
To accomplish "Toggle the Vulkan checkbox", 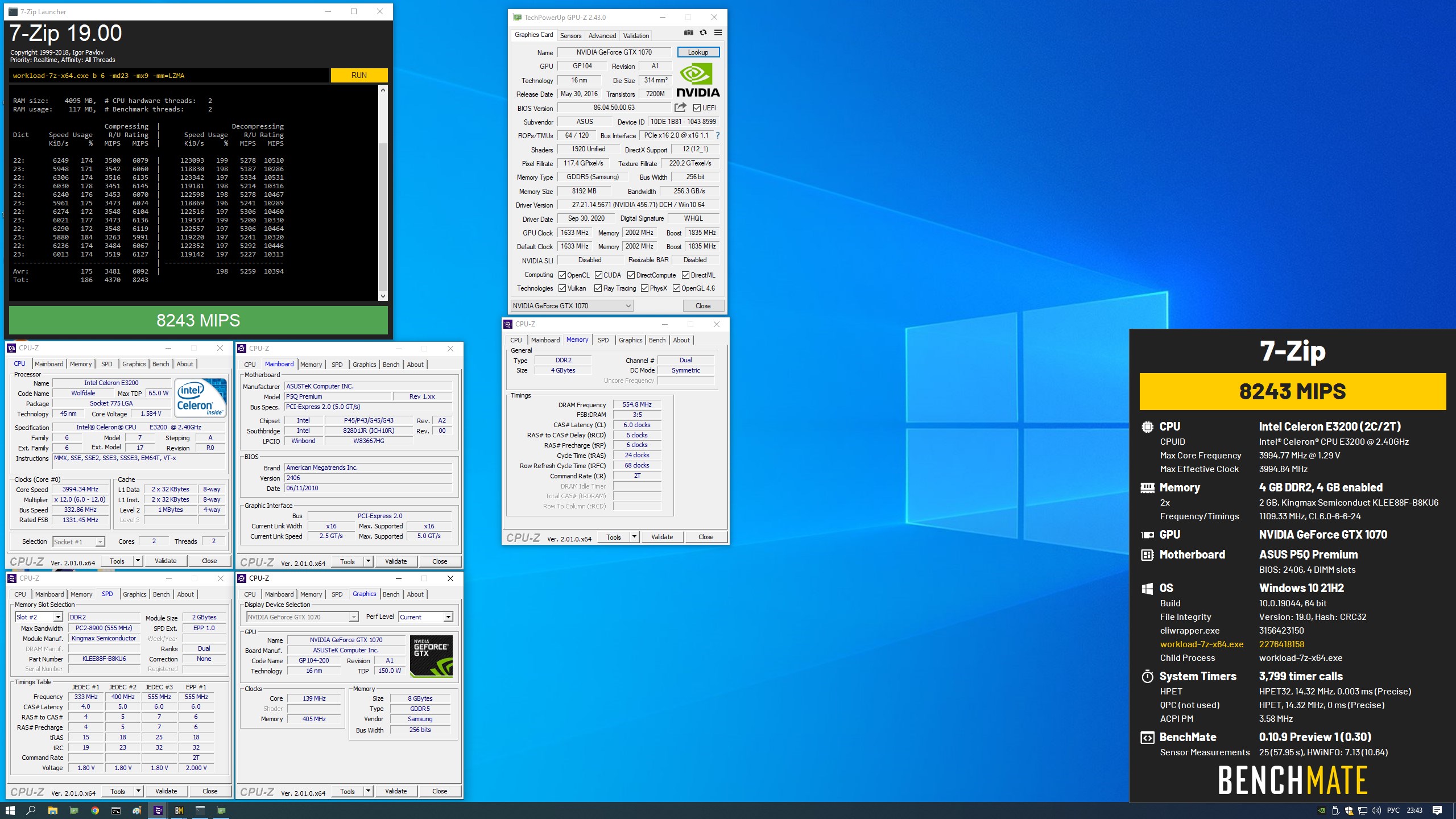I will [x=562, y=288].
